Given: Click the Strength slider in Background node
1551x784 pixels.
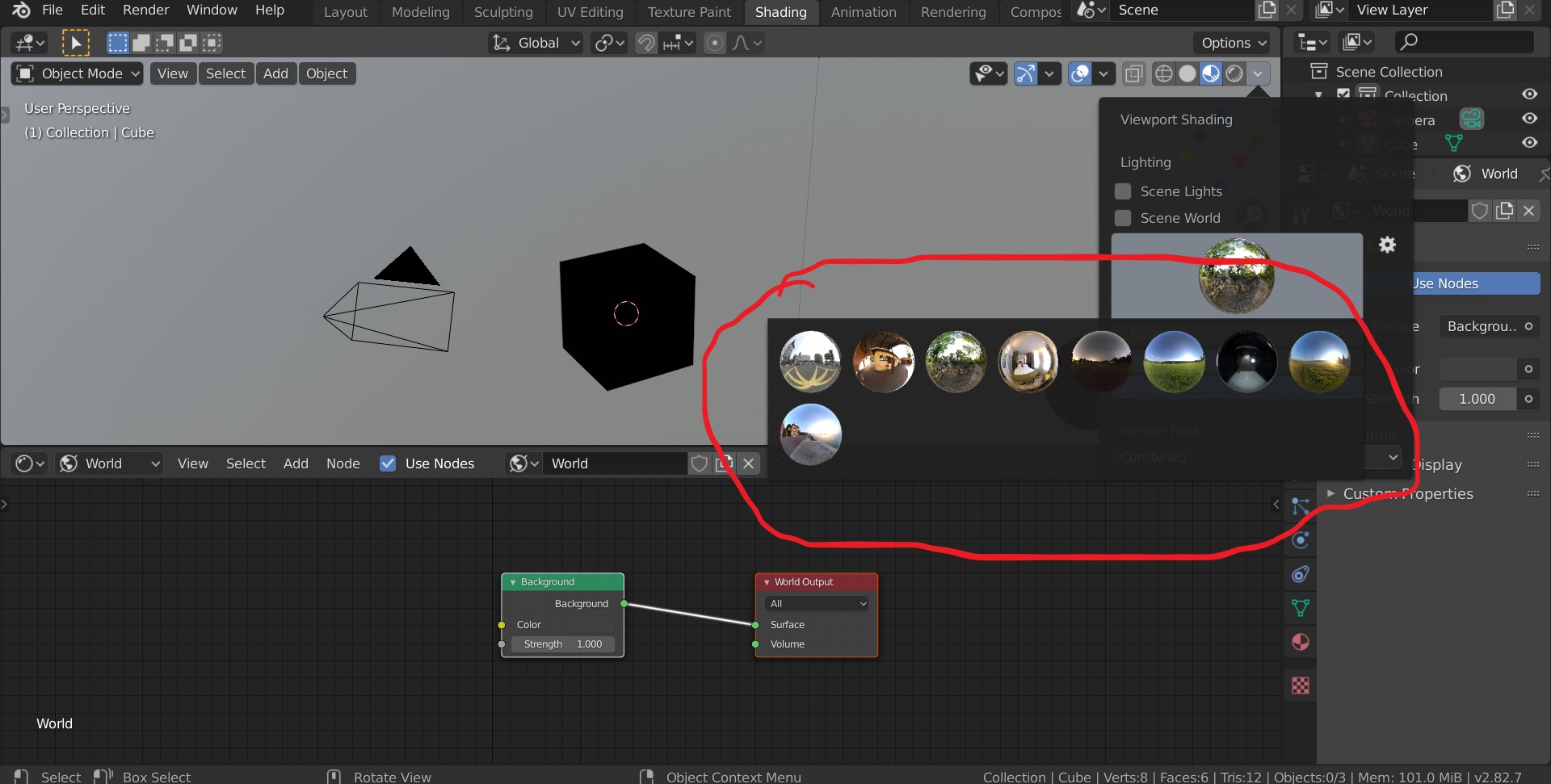Looking at the screenshot, I should tap(563, 644).
